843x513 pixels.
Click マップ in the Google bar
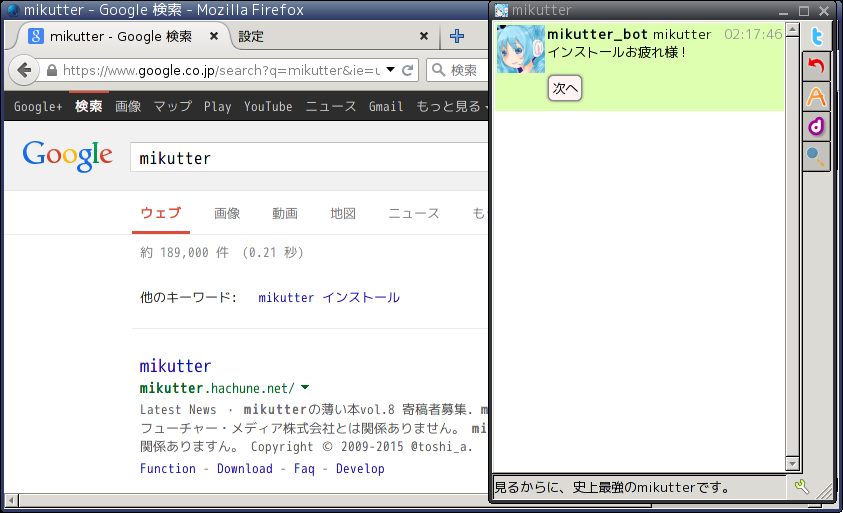(173, 106)
